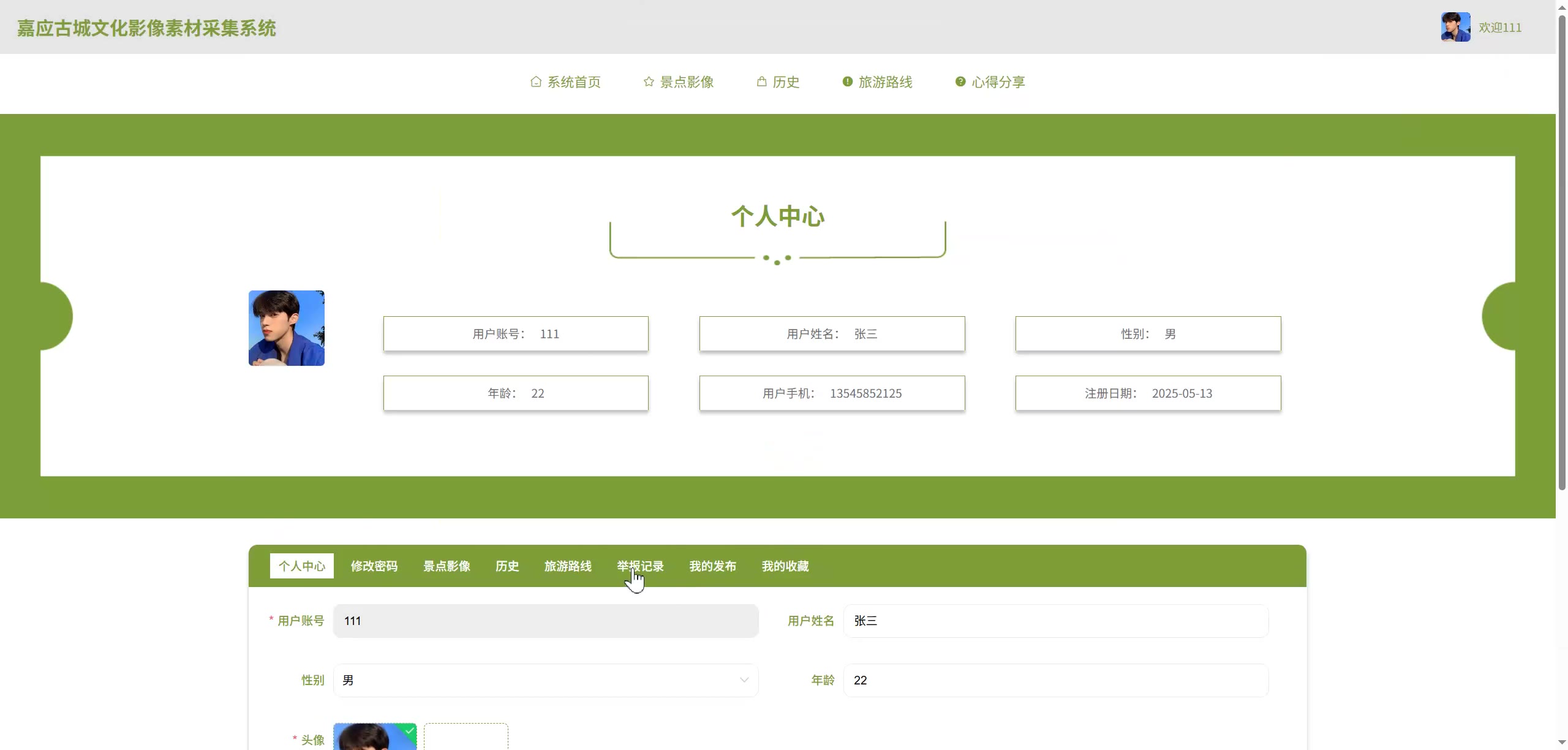Click the 欢迎111 welcome link
The width and height of the screenshot is (1568, 750).
click(1499, 28)
